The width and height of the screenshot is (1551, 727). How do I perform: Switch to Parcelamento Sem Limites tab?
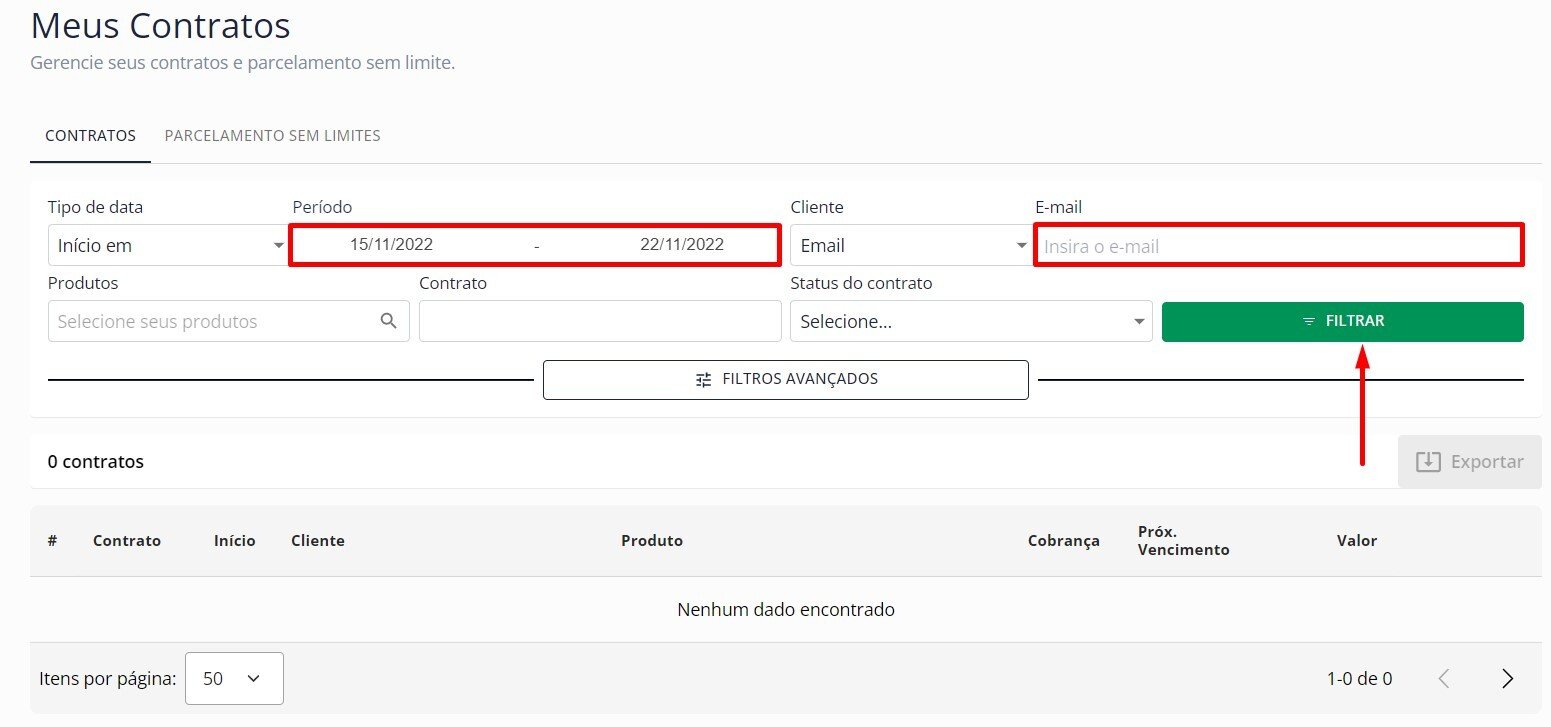point(272,136)
